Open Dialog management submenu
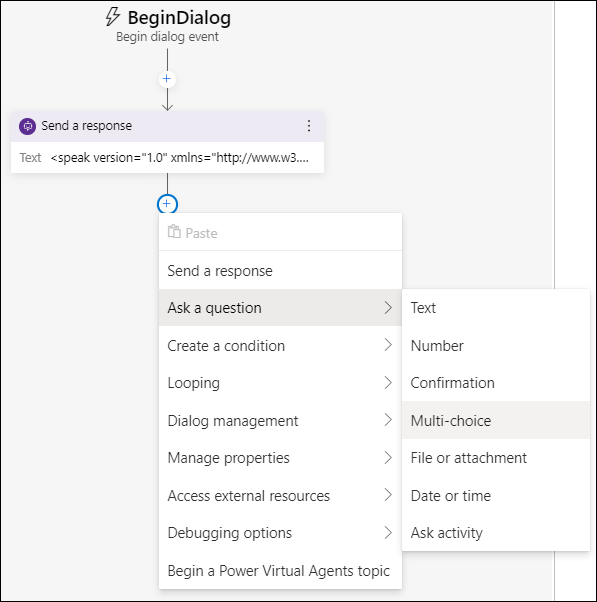The image size is (597, 602). [280, 420]
